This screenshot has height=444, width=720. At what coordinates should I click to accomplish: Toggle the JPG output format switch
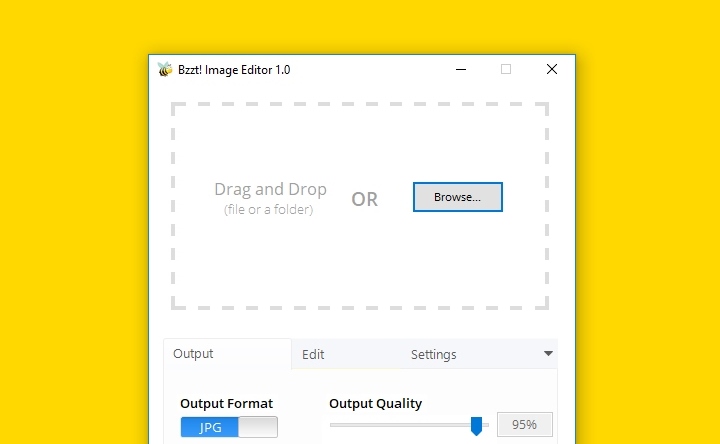229,427
